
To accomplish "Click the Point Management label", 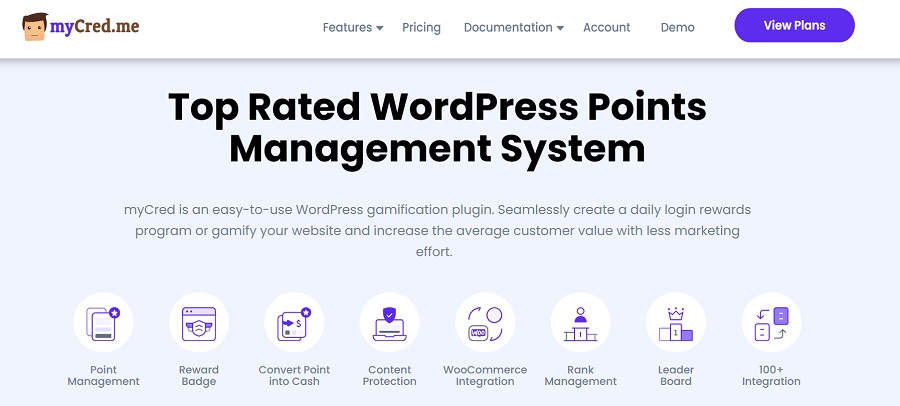I will [103, 376].
